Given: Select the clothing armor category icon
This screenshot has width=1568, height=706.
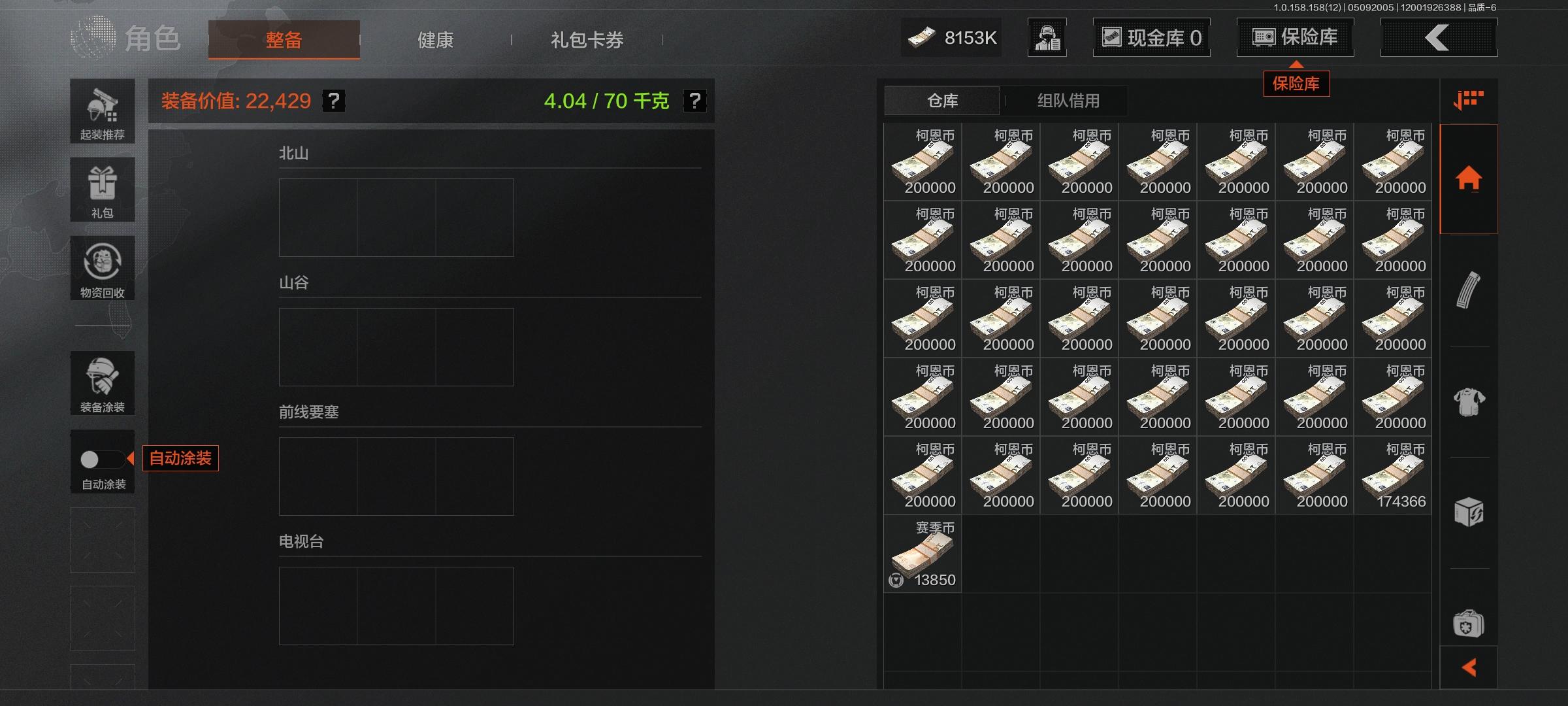Looking at the screenshot, I should 1469,401.
